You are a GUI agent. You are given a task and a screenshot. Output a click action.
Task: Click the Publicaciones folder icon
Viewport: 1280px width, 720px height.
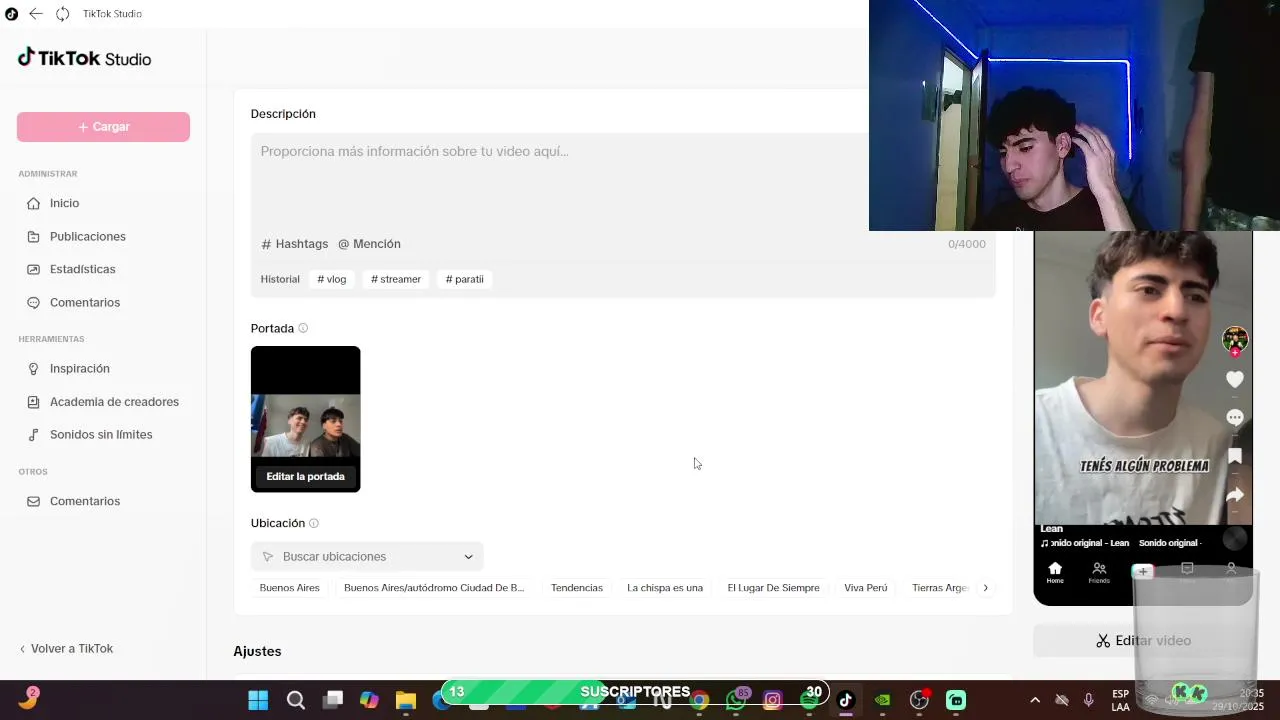click(x=34, y=236)
